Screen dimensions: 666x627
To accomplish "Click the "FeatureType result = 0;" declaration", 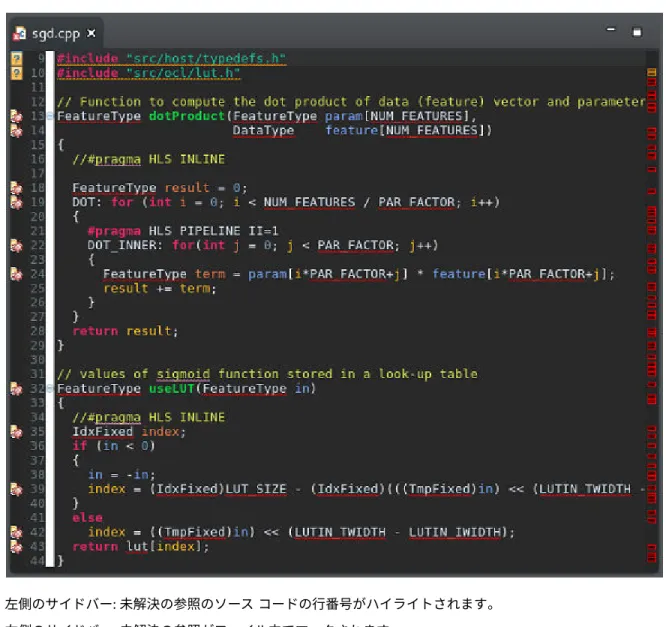I will pos(160,188).
